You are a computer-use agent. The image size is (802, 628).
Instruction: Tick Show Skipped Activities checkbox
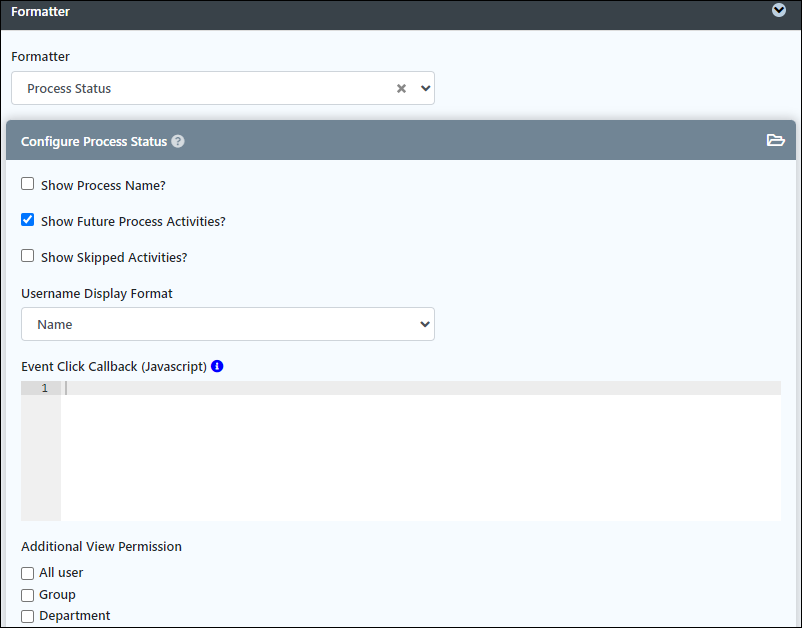coord(28,256)
